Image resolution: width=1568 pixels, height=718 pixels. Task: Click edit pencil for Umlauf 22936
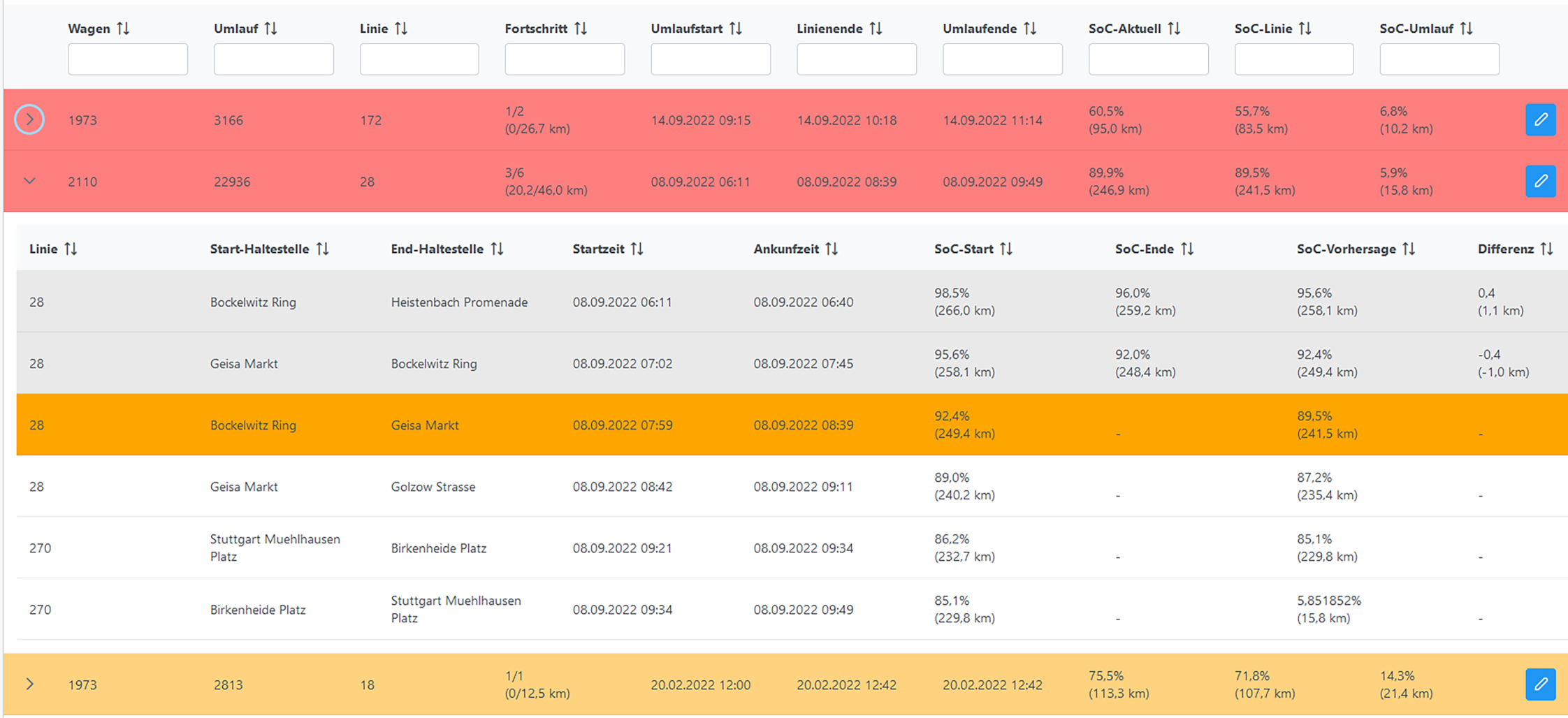(1540, 181)
